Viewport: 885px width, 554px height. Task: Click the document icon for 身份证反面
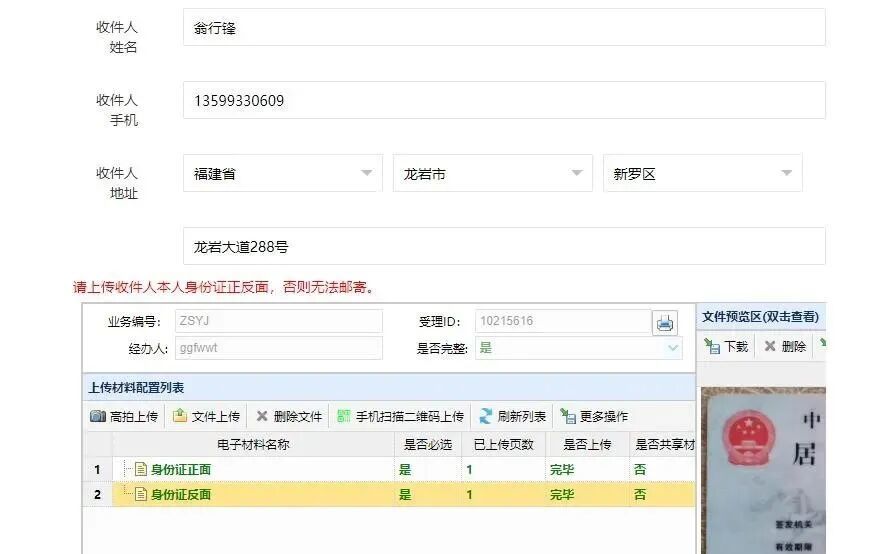pos(141,495)
